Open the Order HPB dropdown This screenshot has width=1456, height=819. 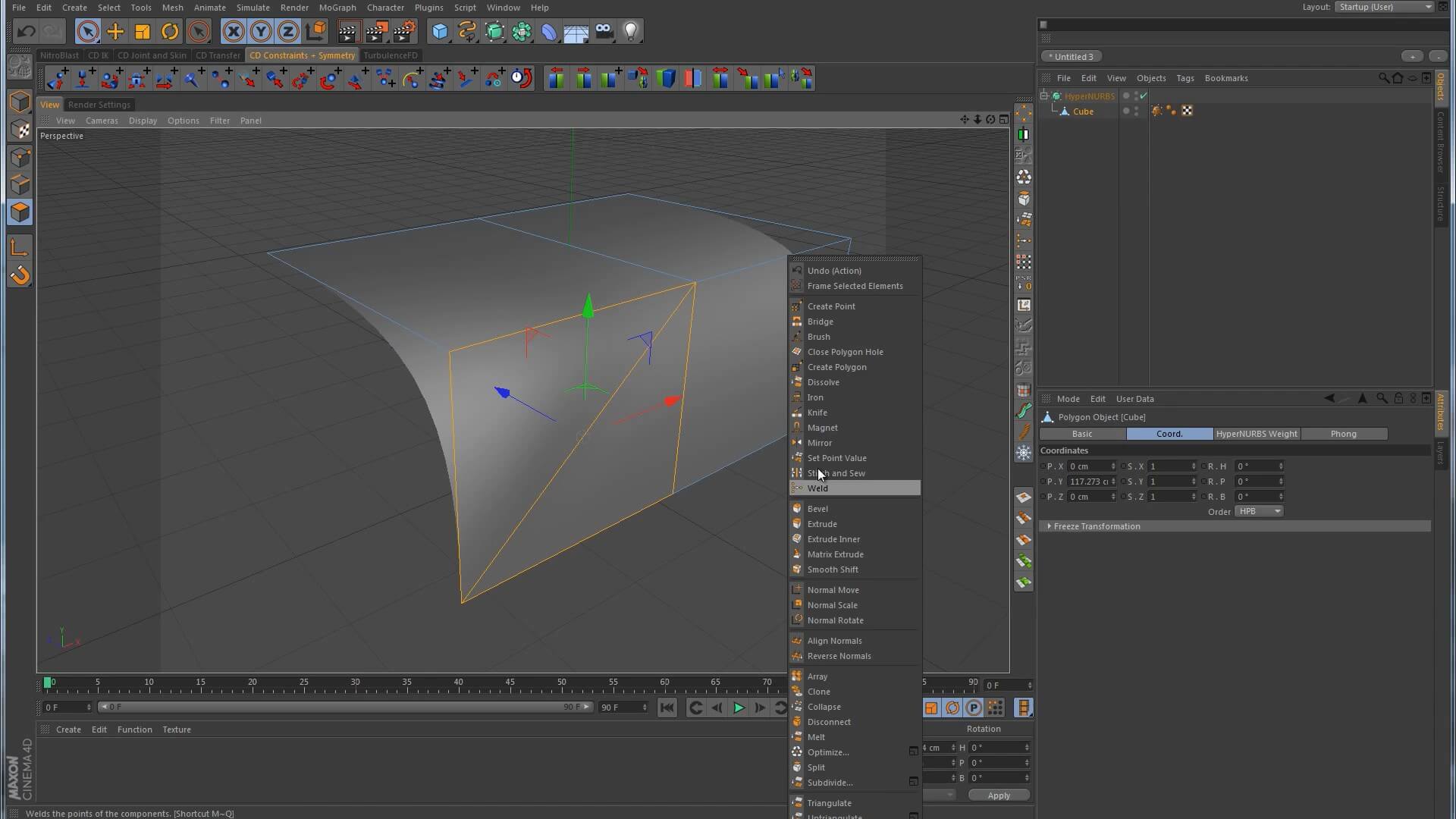point(1259,512)
